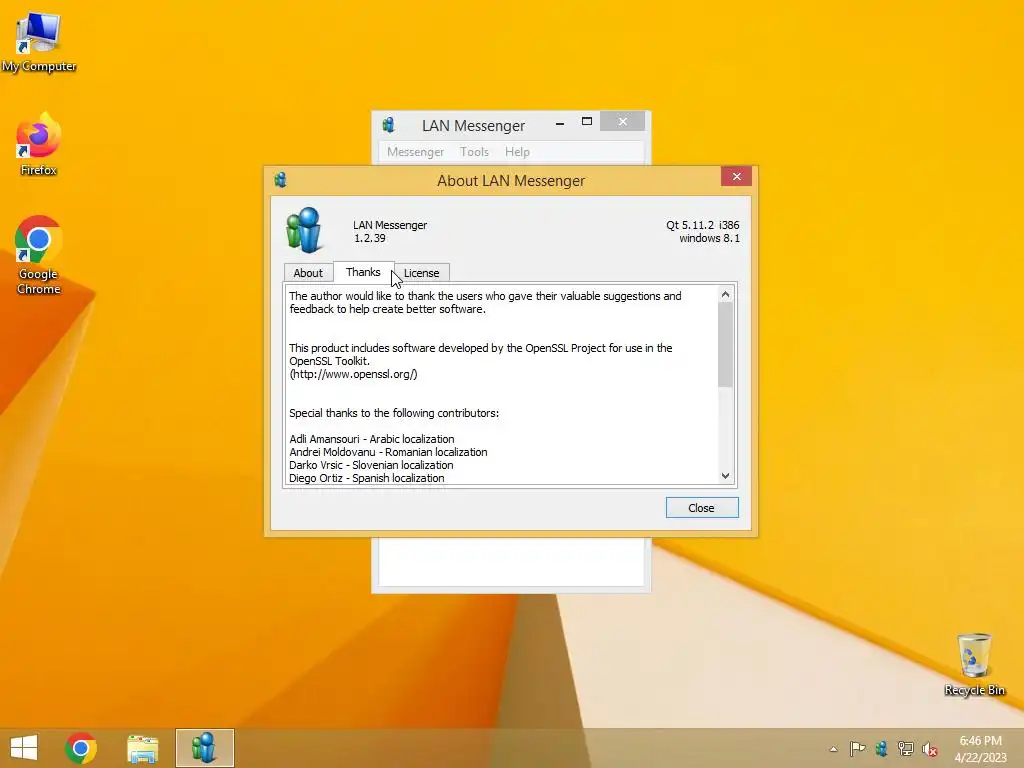Click the scroll down arrow in Thanks text
Screen dimensions: 1024x768
pyautogui.click(x=726, y=476)
